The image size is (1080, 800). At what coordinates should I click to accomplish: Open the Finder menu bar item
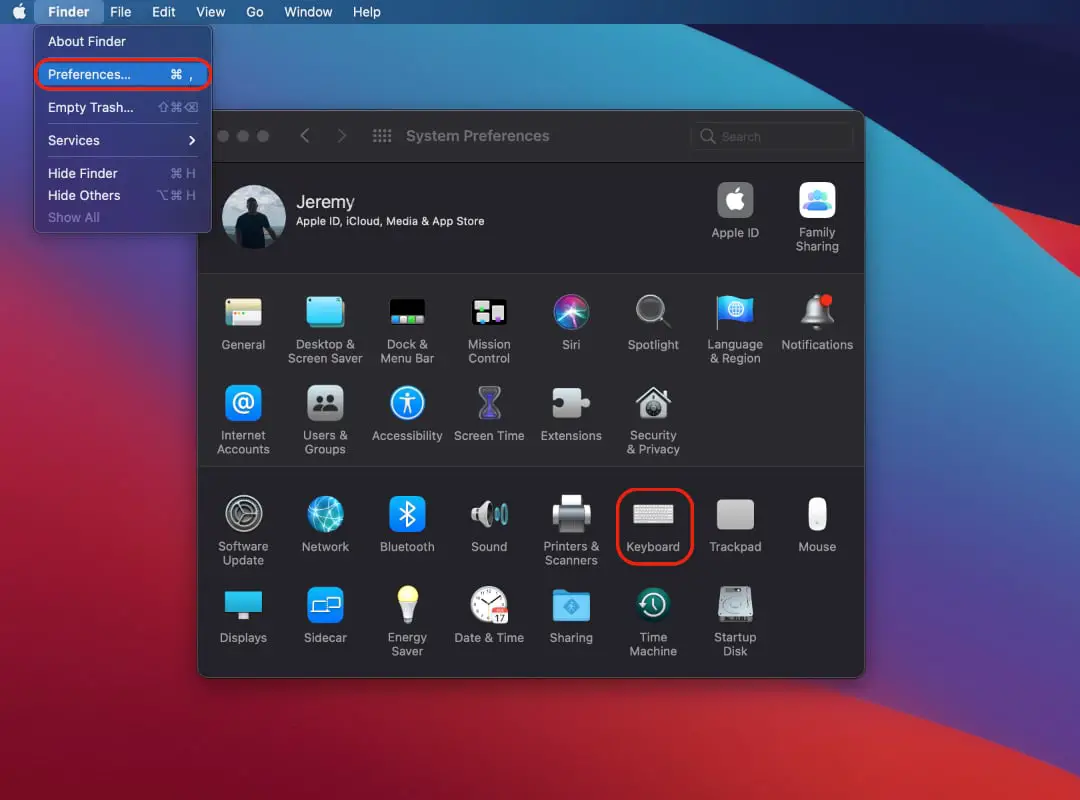click(x=68, y=12)
